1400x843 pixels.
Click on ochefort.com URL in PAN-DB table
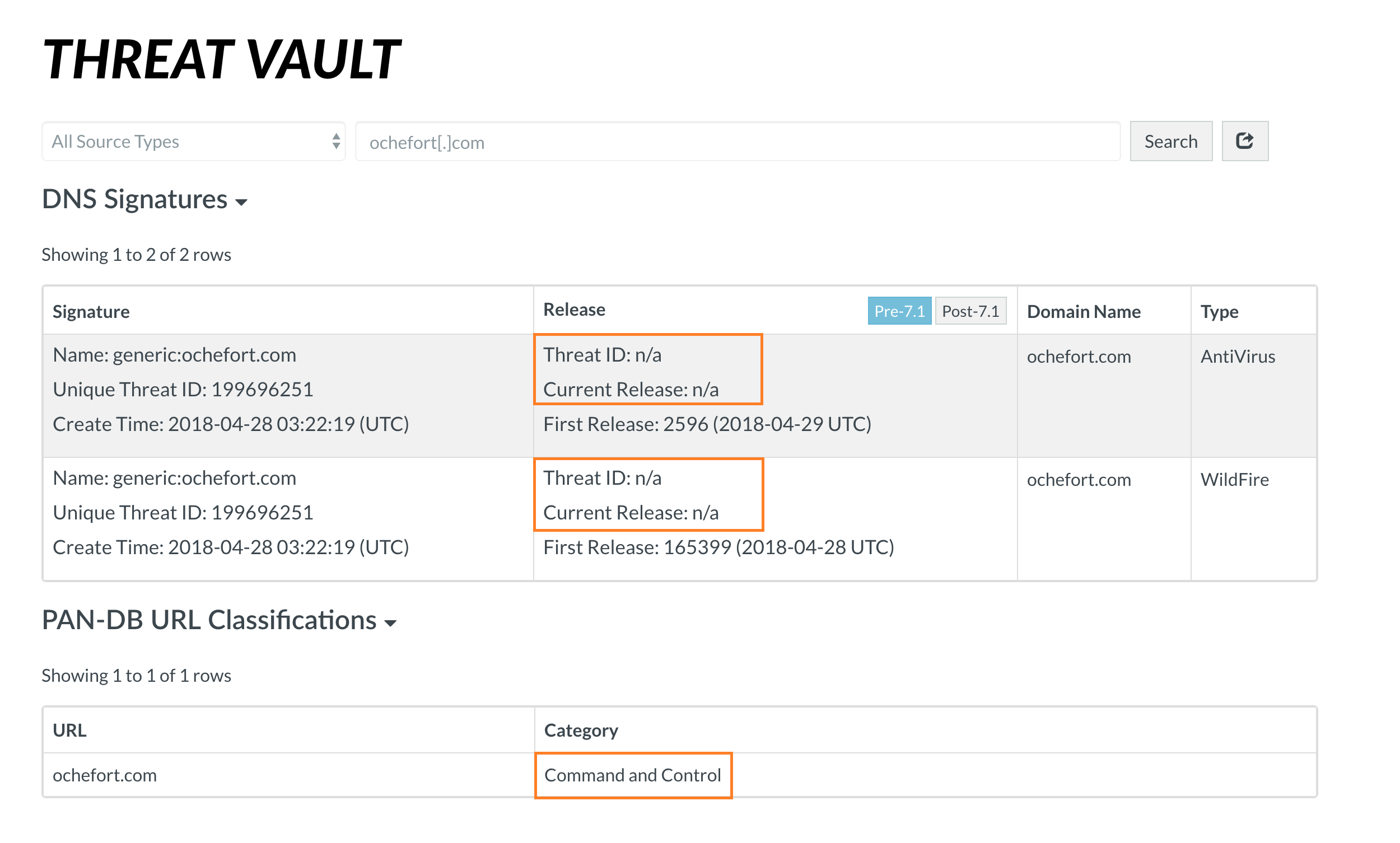[99, 775]
